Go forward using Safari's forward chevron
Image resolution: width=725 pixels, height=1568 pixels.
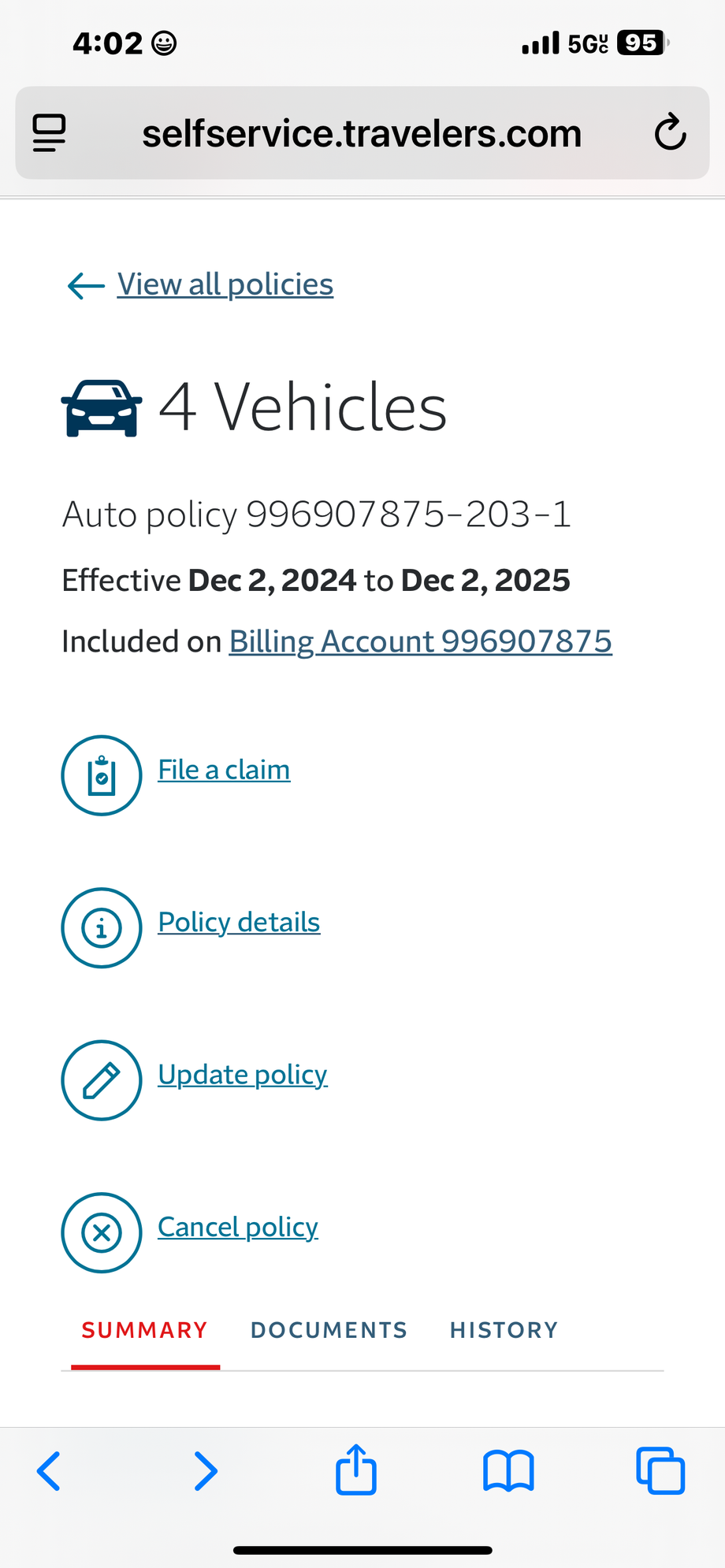[205, 1470]
